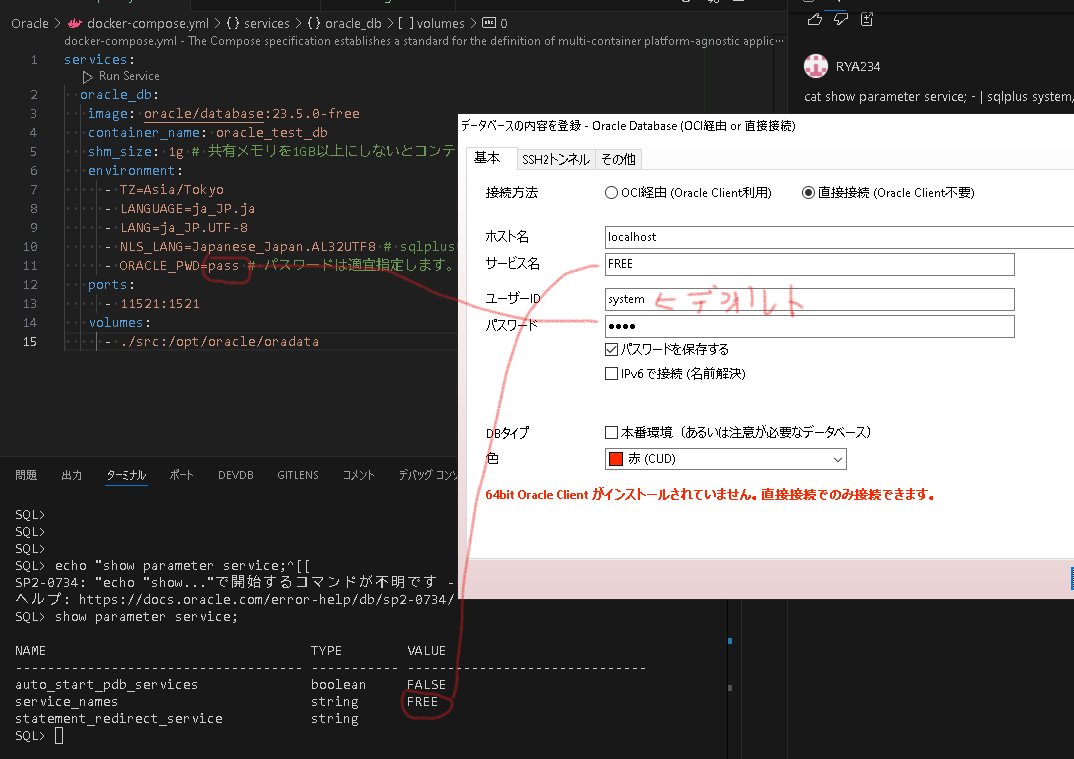The width and height of the screenshot is (1074, 759).
Task: Click the thumbs down icon in chat panel
Action: point(840,19)
